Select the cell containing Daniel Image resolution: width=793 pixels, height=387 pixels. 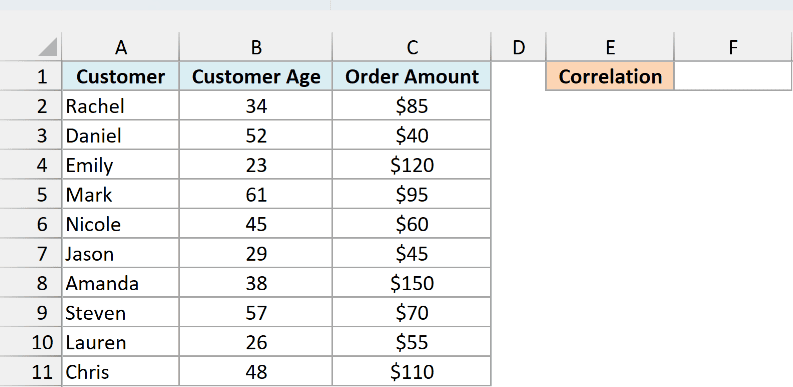(x=120, y=136)
